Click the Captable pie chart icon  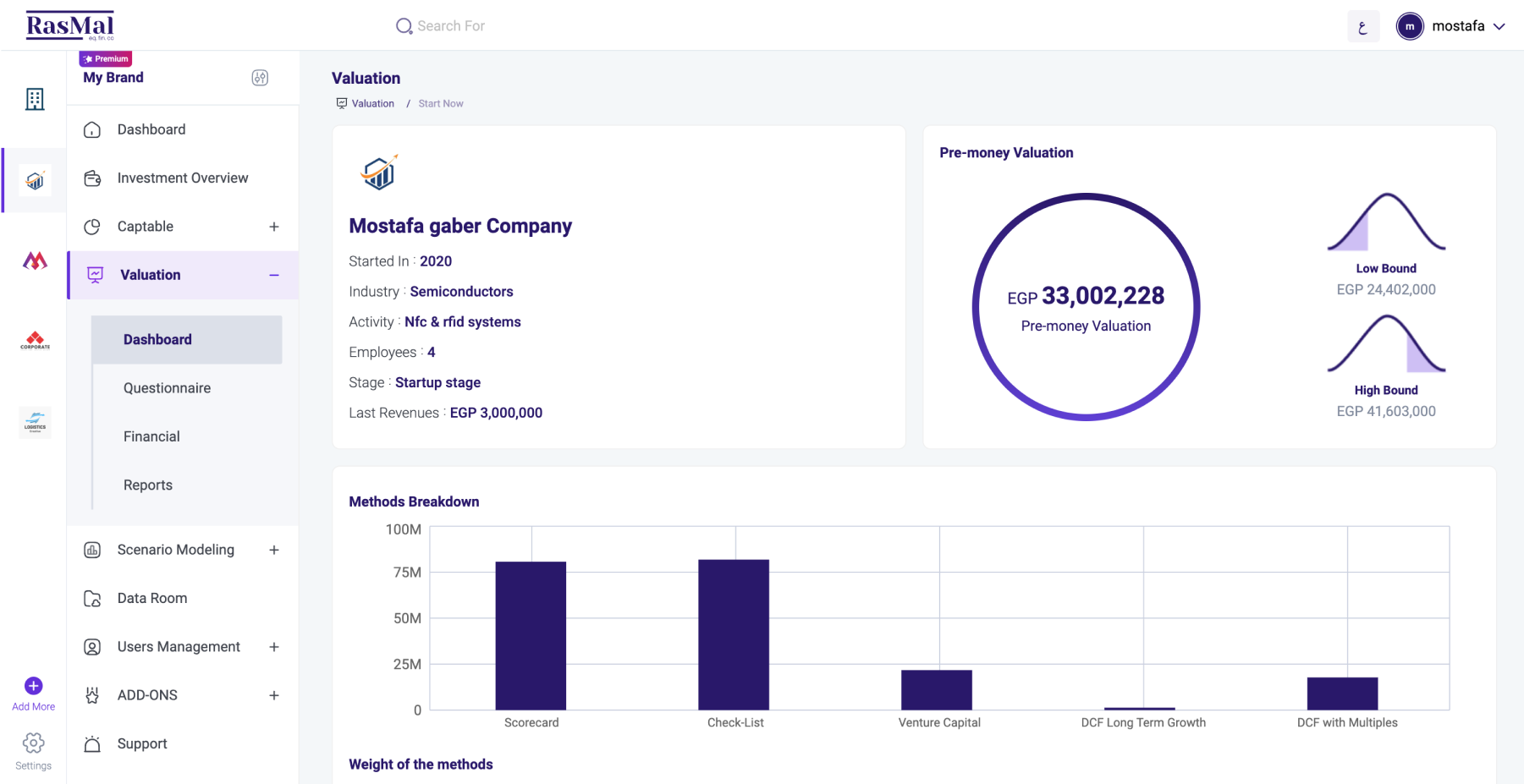[x=92, y=227]
